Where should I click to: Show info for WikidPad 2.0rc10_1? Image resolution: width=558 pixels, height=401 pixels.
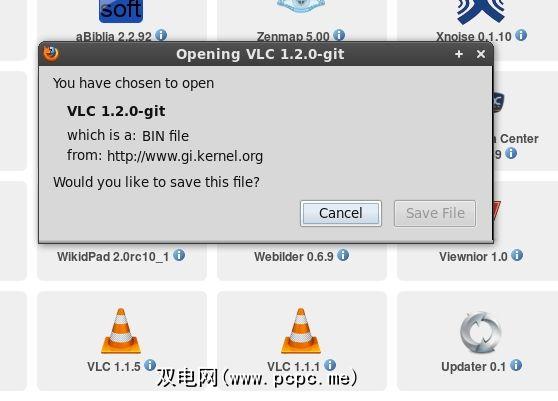pos(179,255)
